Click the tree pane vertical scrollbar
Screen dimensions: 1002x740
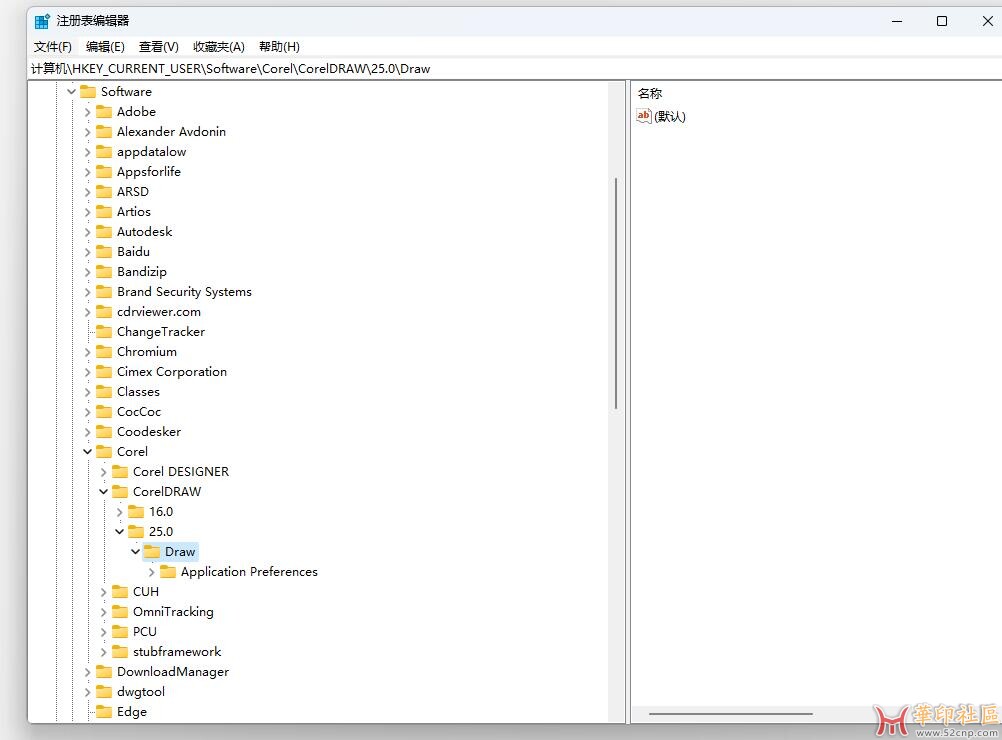click(616, 293)
